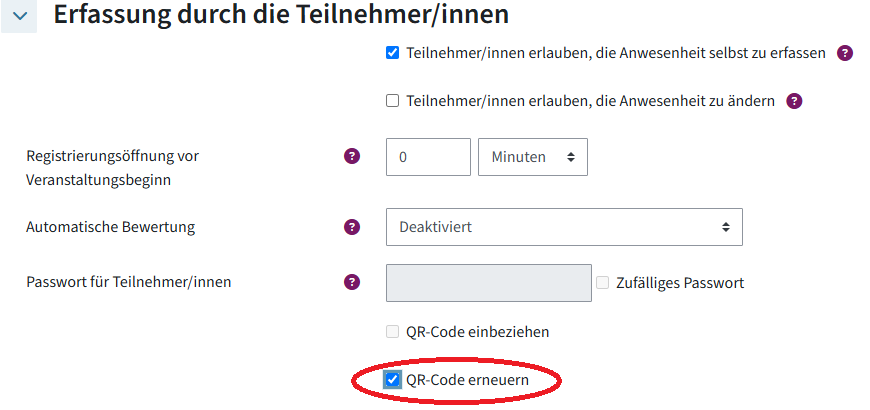The height and width of the screenshot is (410, 870).
Task: Click the 'Automatische Bewertung' field label
Action: tap(110, 227)
